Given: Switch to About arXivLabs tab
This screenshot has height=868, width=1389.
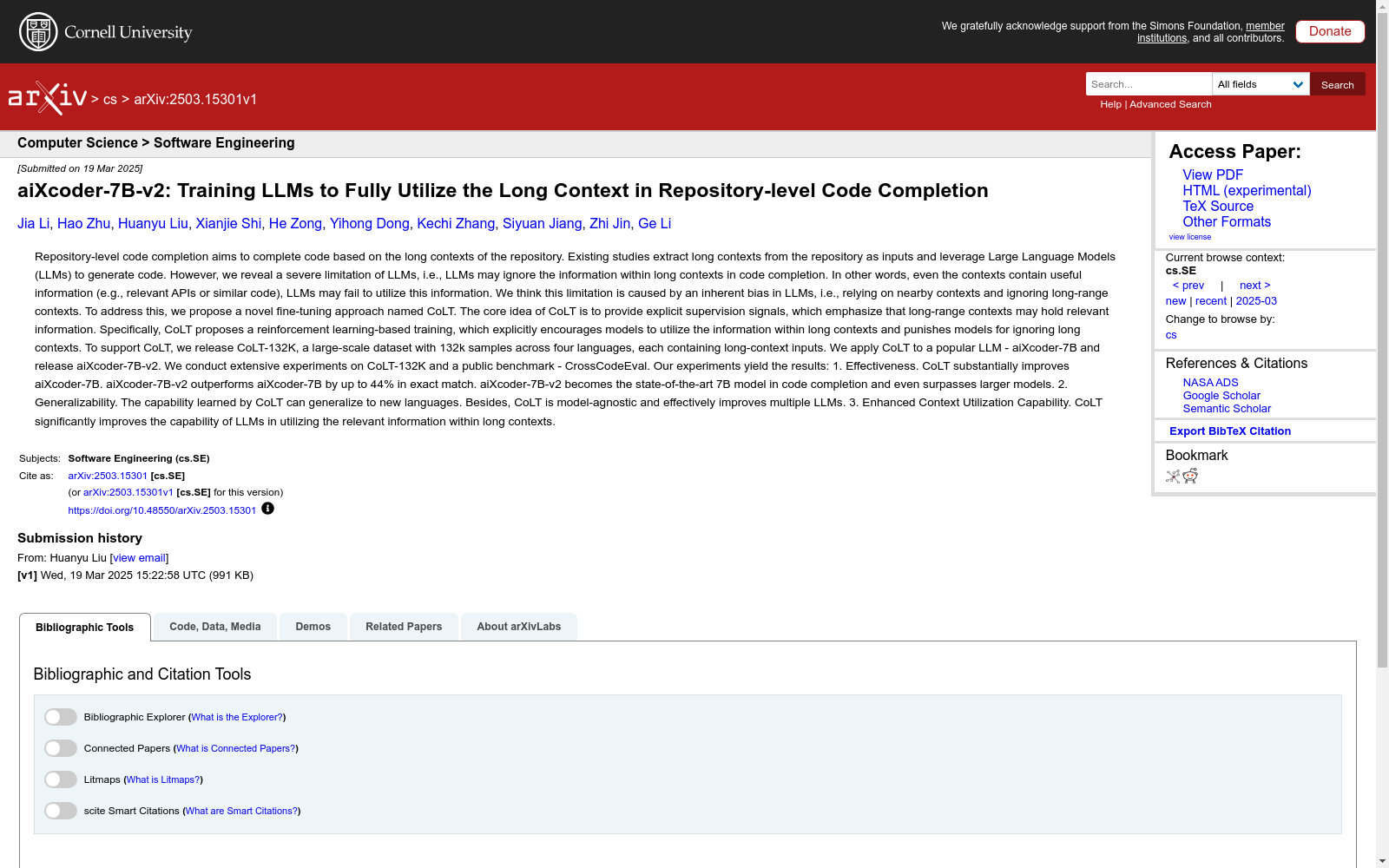Looking at the screenshot, I should pyautogui.click(x=519, y=627).
